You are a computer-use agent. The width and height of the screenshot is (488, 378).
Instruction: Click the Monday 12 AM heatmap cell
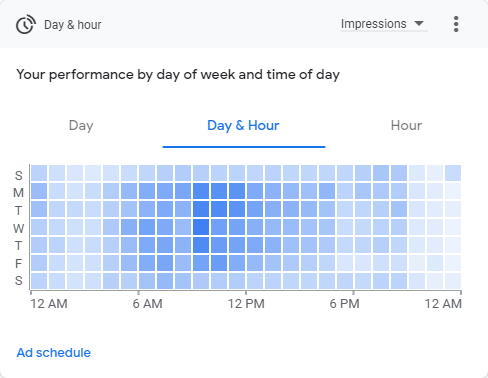point(39,191)
